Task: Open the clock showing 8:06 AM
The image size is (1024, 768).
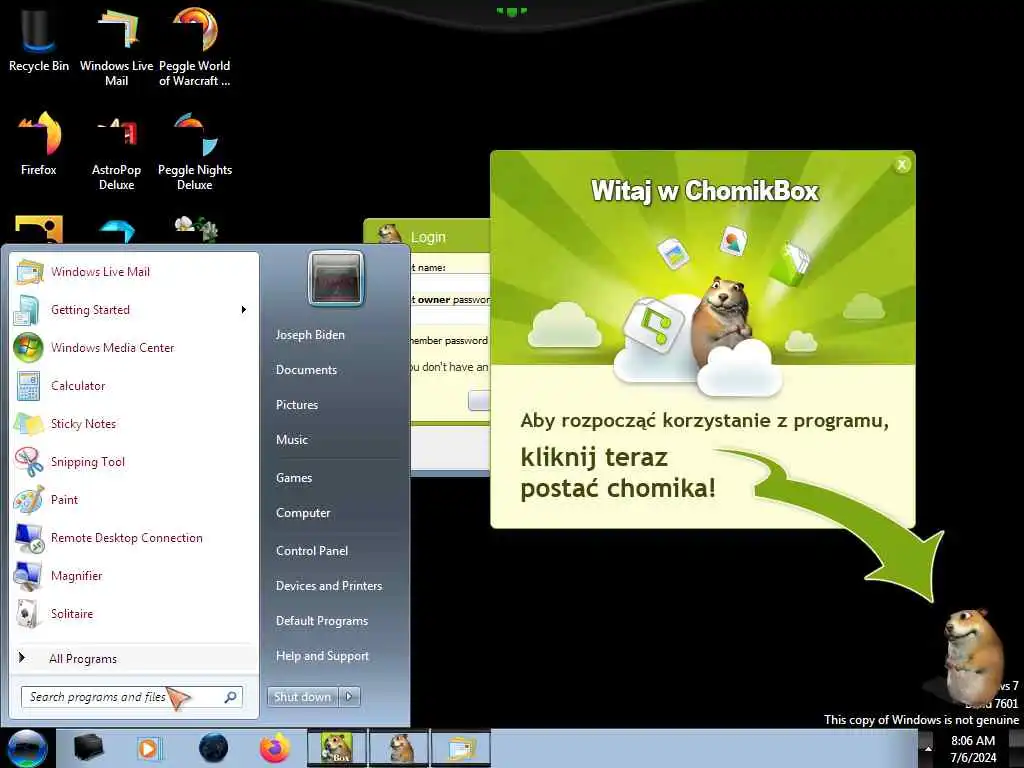Action: [x=973, y=749]
